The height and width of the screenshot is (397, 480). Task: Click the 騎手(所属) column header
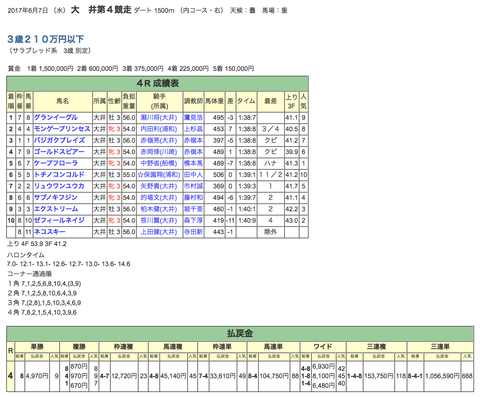[x=160, y=101]
